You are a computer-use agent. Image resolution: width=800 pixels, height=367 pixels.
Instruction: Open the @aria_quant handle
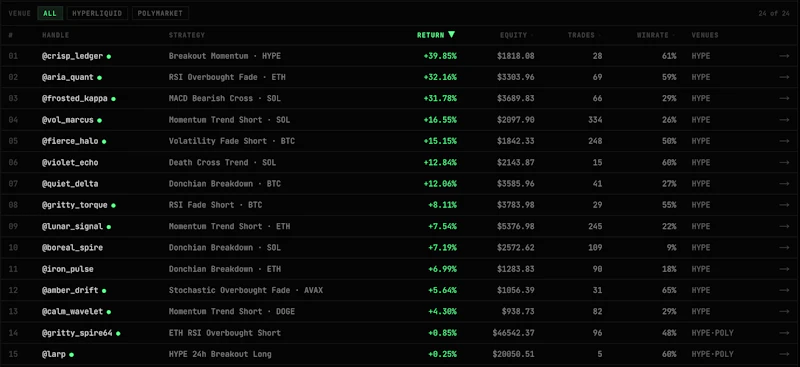[x=68, y=77]
